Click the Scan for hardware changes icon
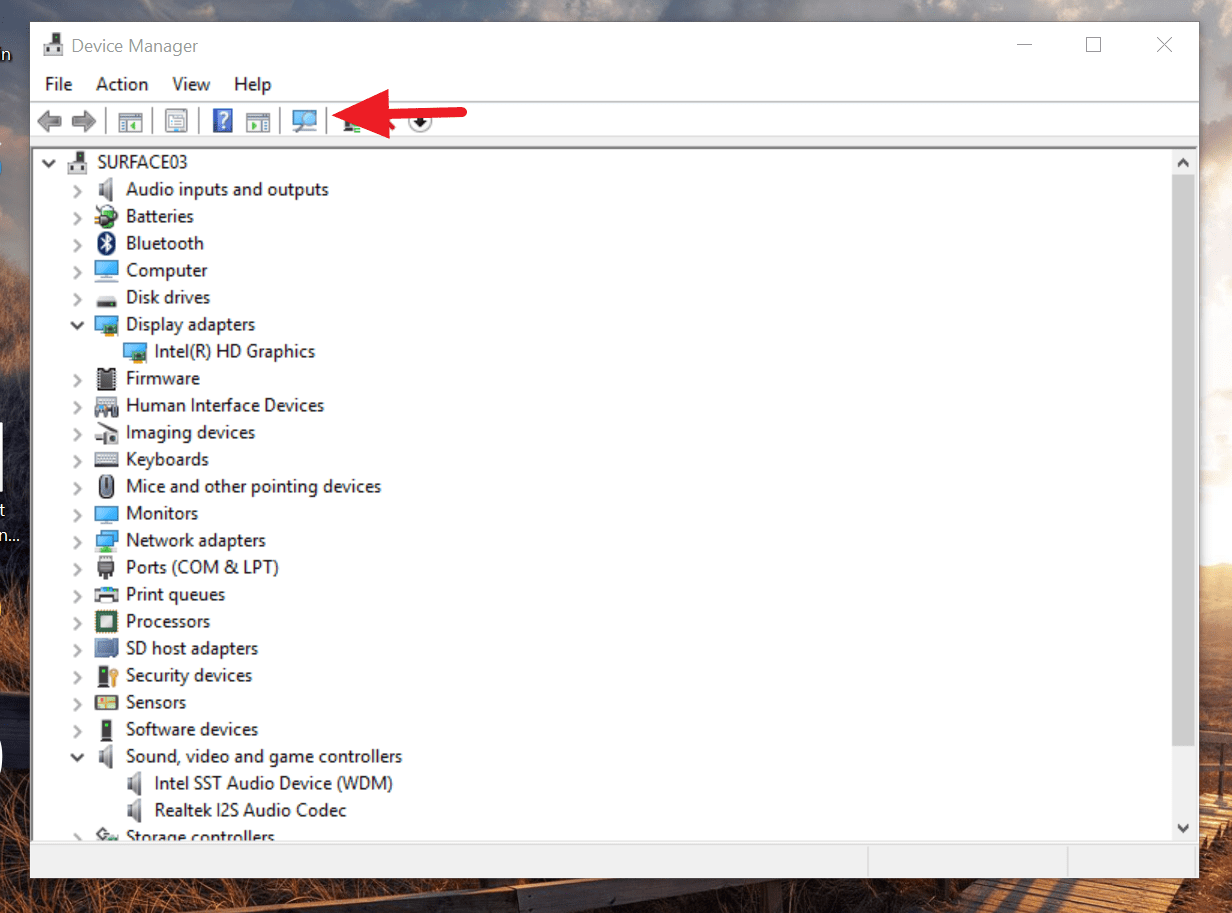The image size is (1232, 913). point(304,120)
